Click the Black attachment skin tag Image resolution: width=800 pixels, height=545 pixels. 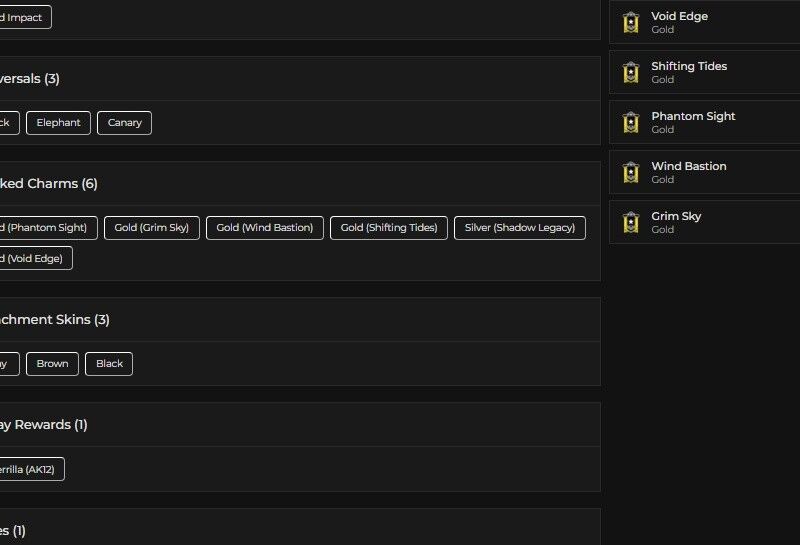pos(109,364)
